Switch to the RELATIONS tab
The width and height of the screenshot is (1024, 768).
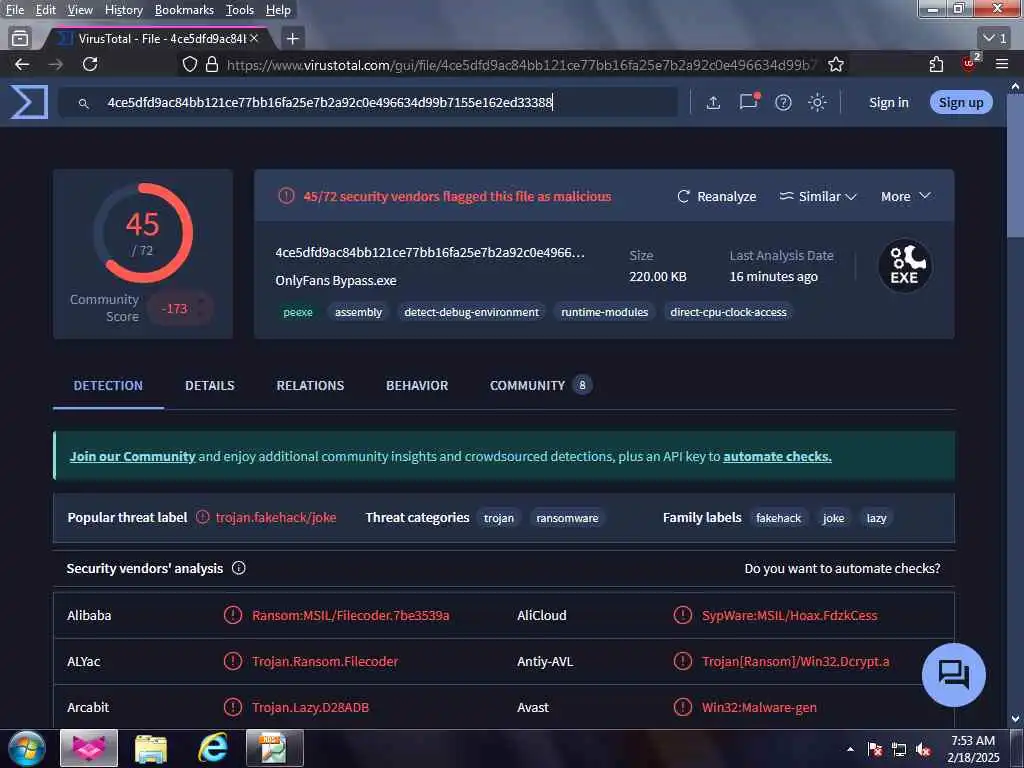[310, 385]
